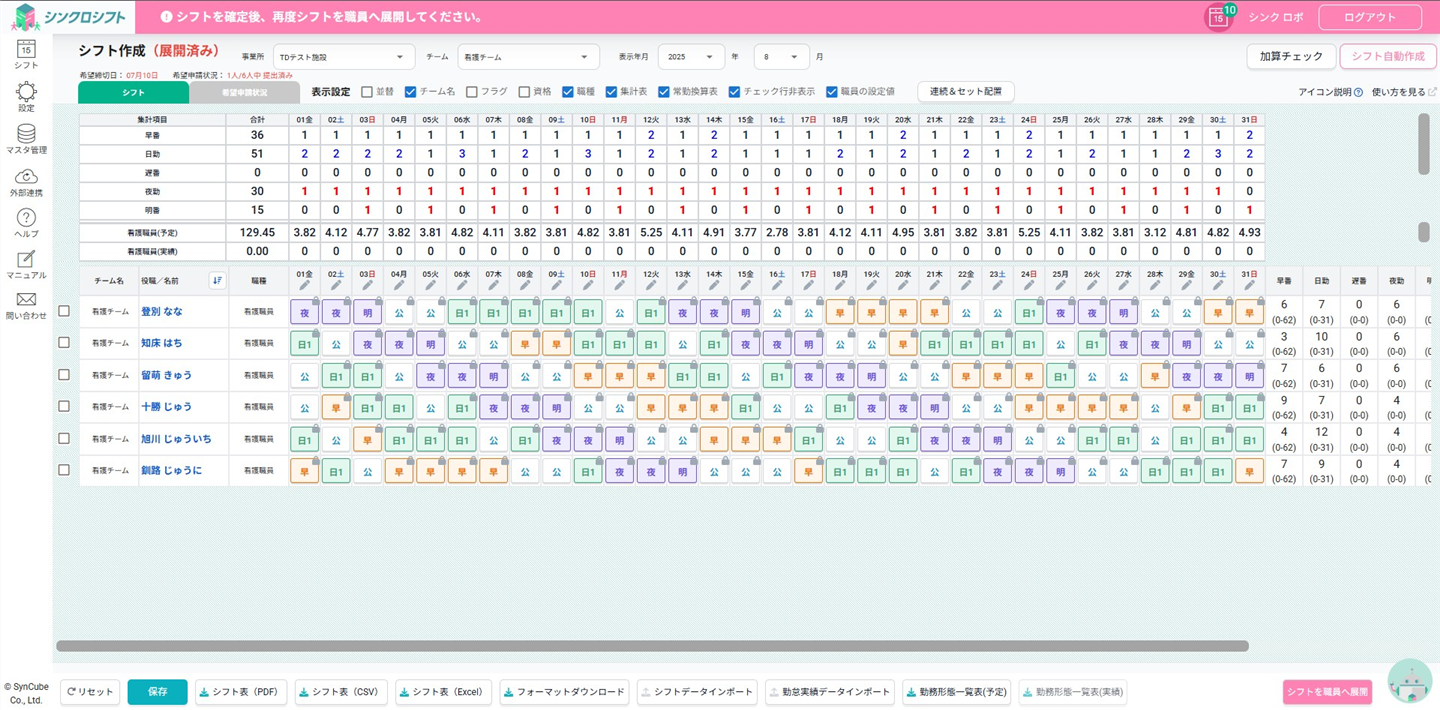Viewport: 1440px width, 710px height.
Task: Click the sort icon beside 役職／名前
Action: click(217, 281)
